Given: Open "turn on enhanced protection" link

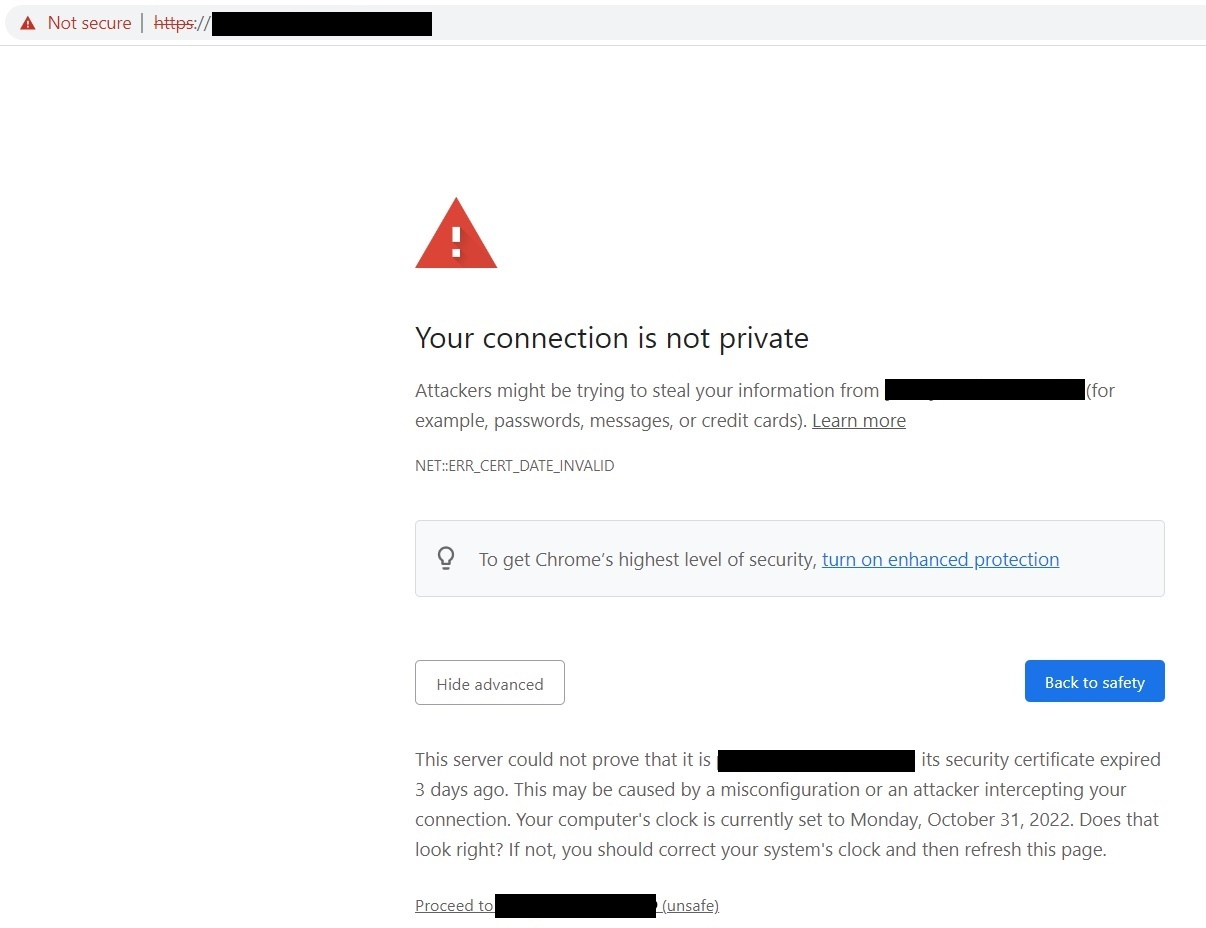Looking at the screenshot, I should tap(940, 560).
